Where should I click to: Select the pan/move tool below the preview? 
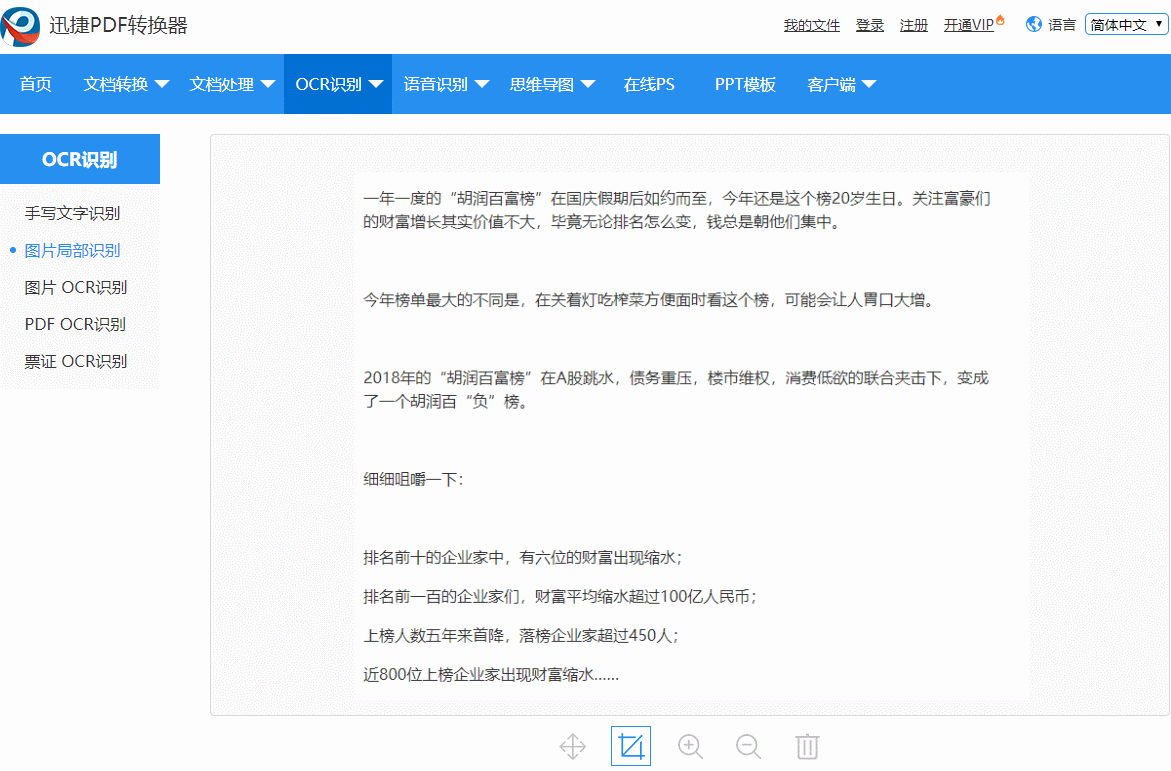click(572, 746)
